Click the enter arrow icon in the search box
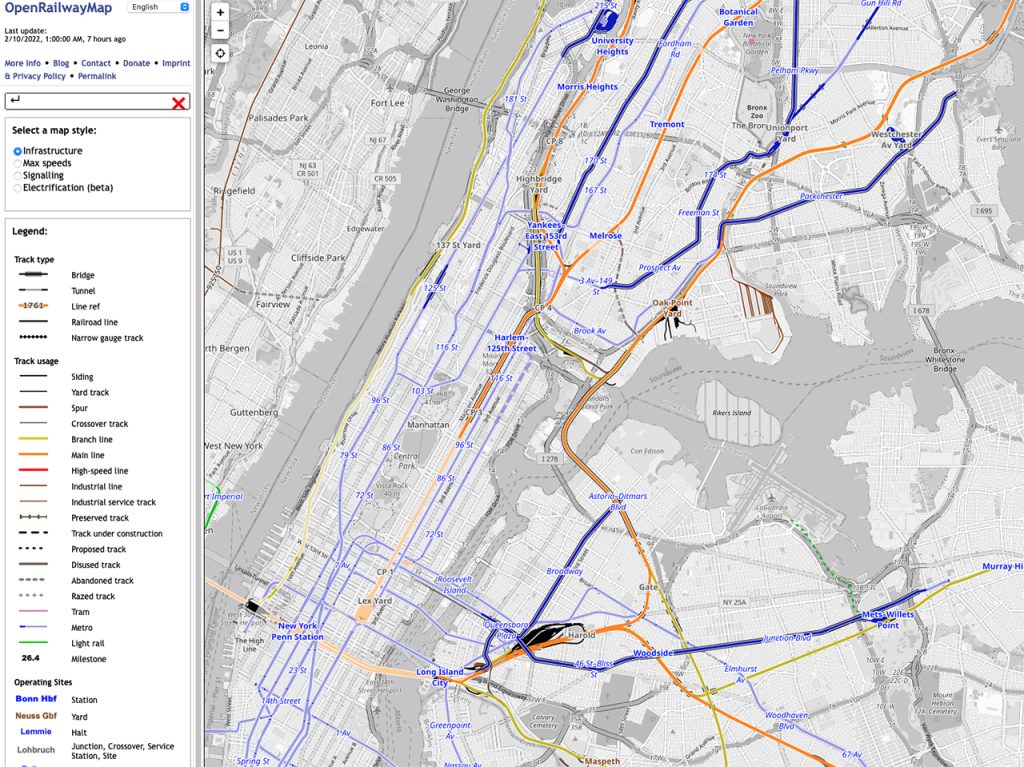 [16, 101]
